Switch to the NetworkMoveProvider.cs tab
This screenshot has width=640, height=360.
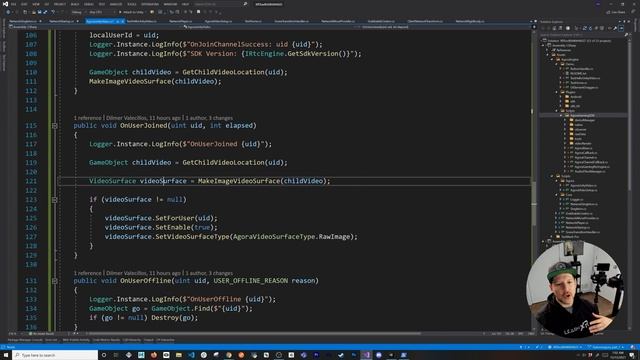pos(338,21)
